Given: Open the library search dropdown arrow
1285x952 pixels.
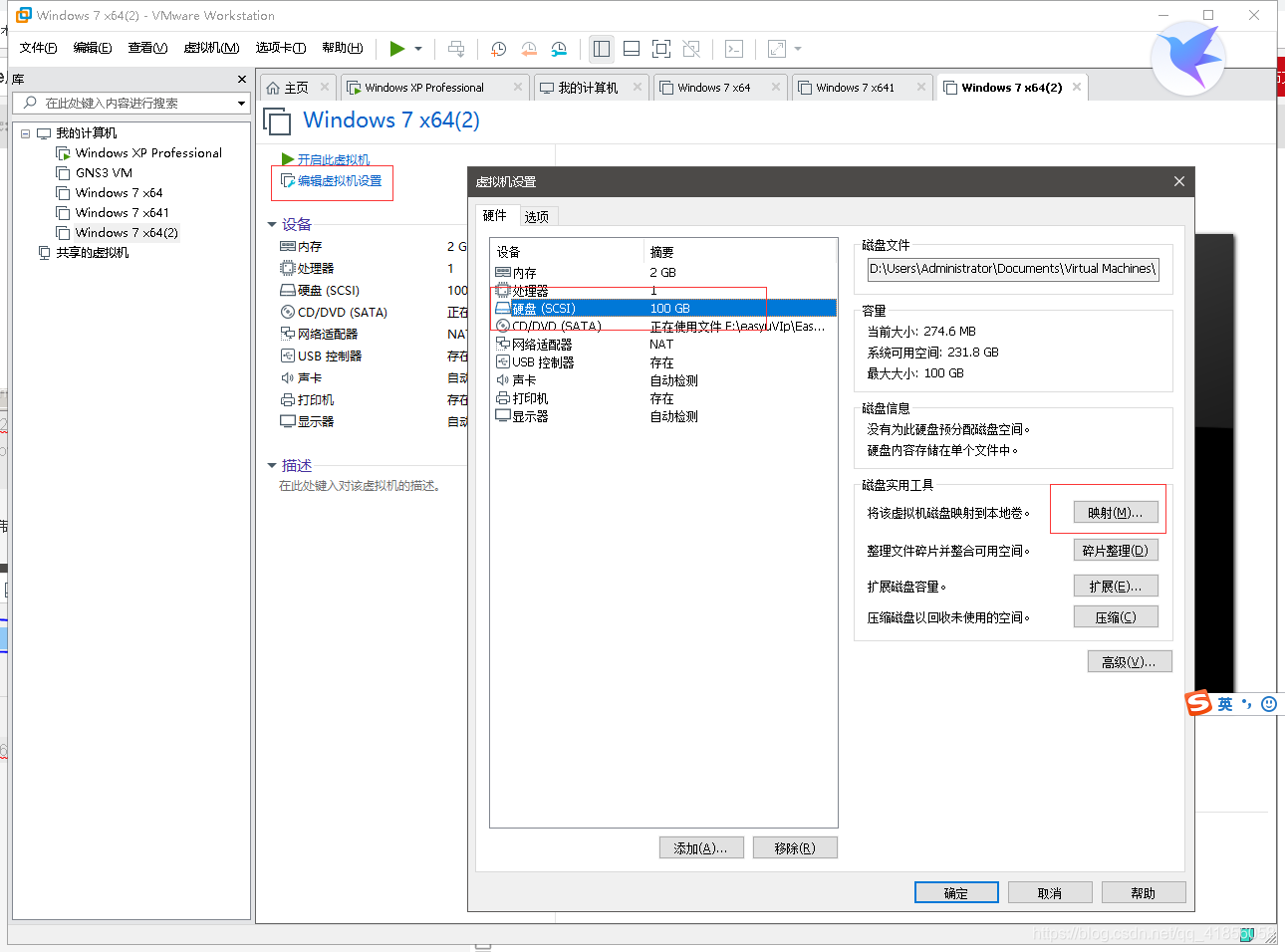Looking at the screenshot, I should (x=241, y=104).
